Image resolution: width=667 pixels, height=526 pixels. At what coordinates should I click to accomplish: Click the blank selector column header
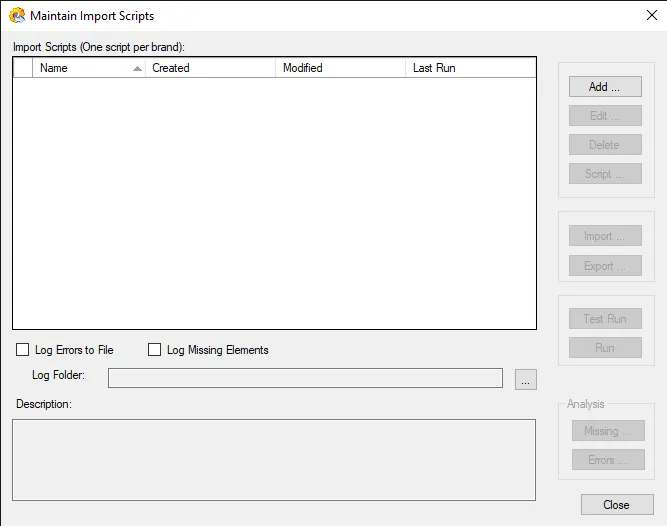23,68
